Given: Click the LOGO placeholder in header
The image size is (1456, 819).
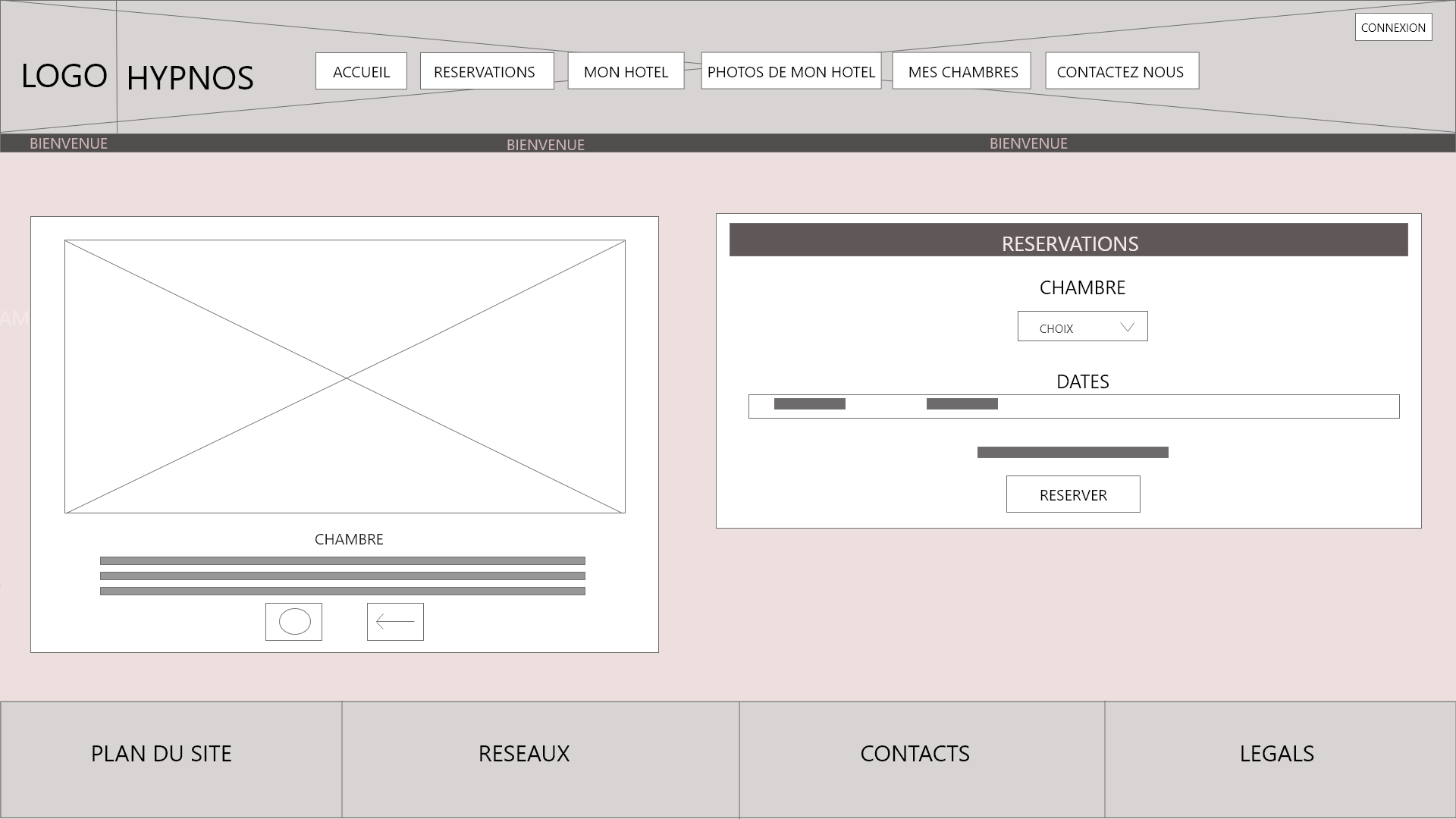Looking at the screenshot, I should coord(64,76).
